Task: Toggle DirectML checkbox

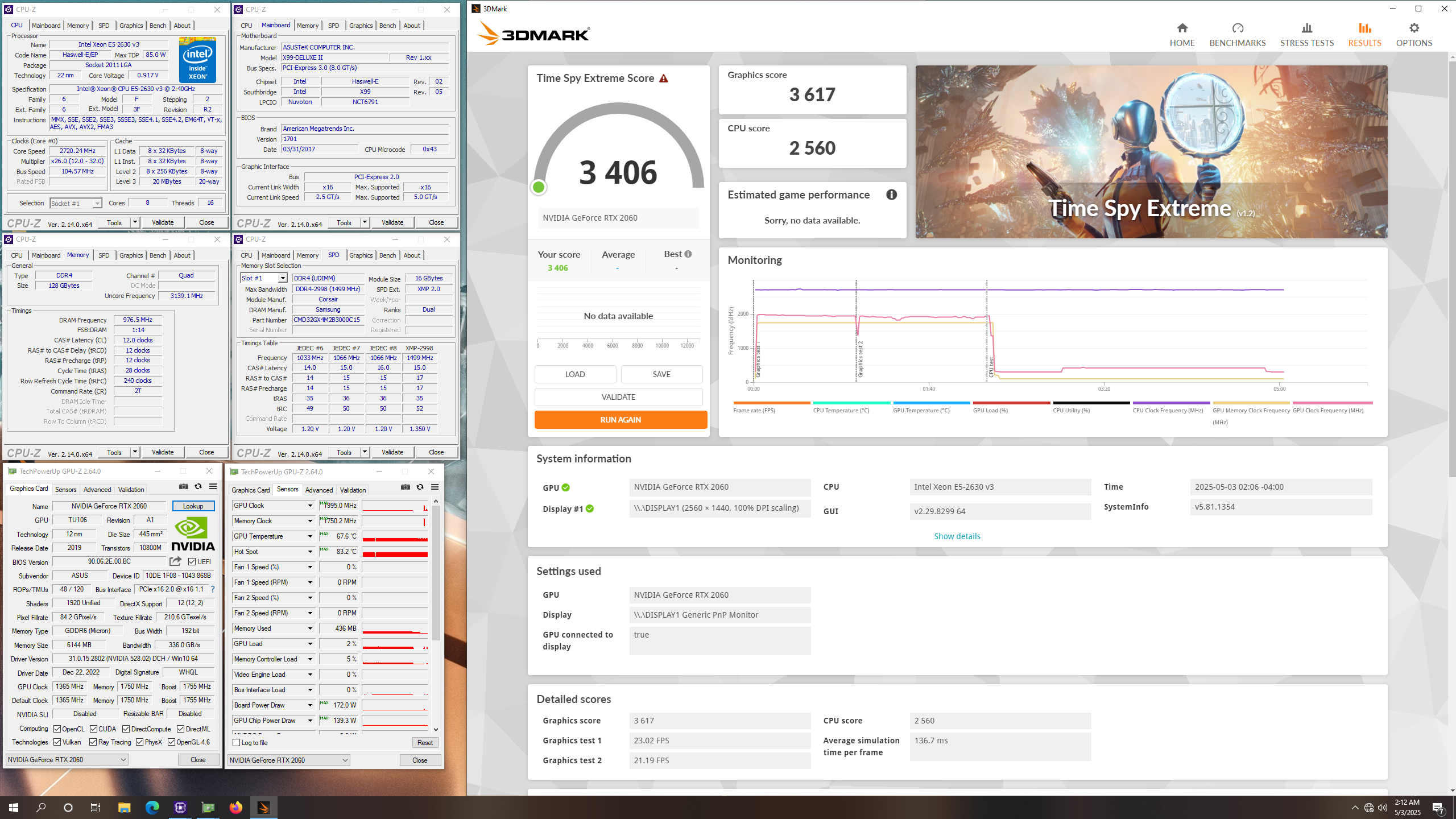Action: tap(180, 729)
